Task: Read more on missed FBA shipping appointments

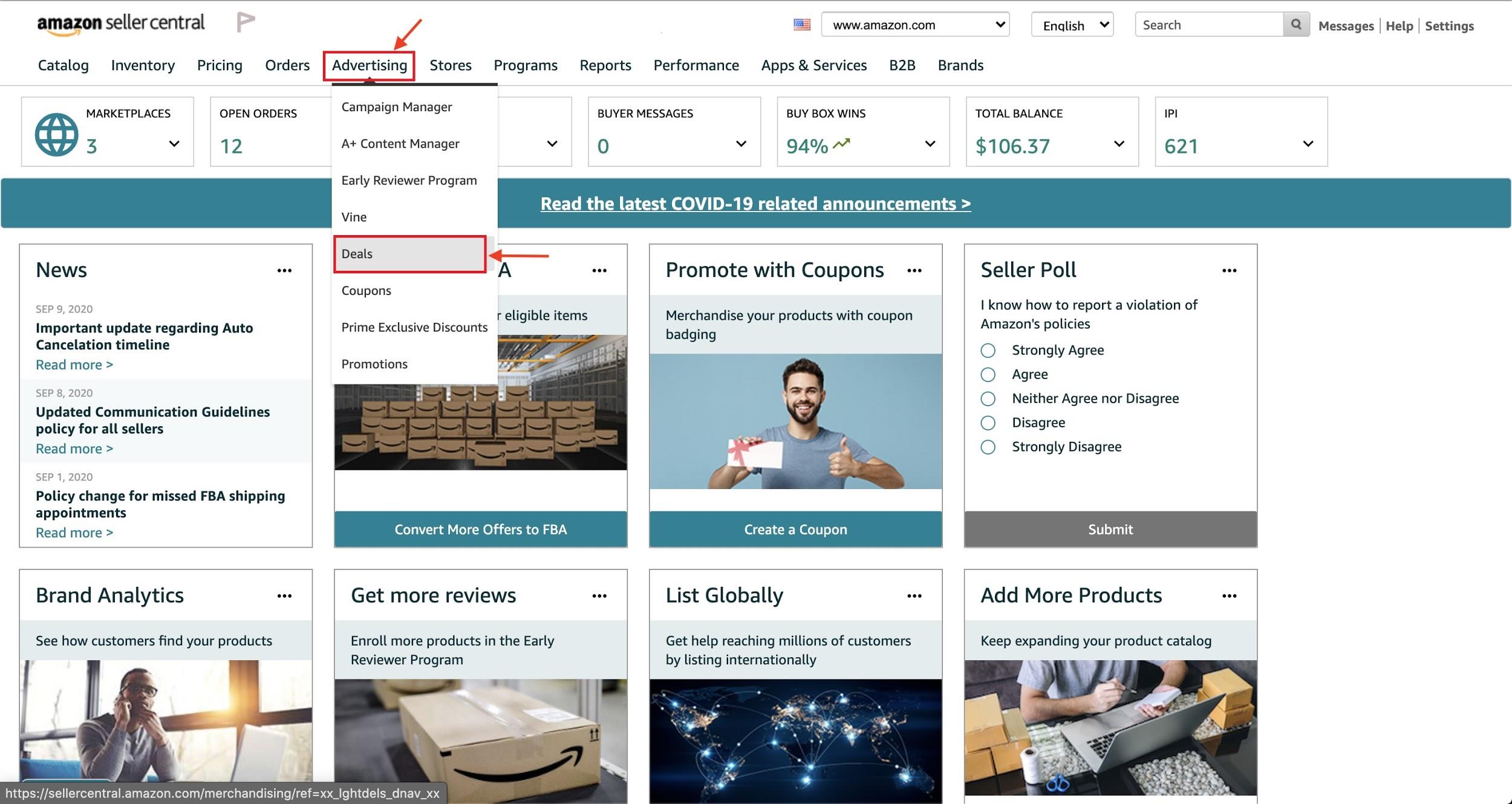Action: coord(74,533)
